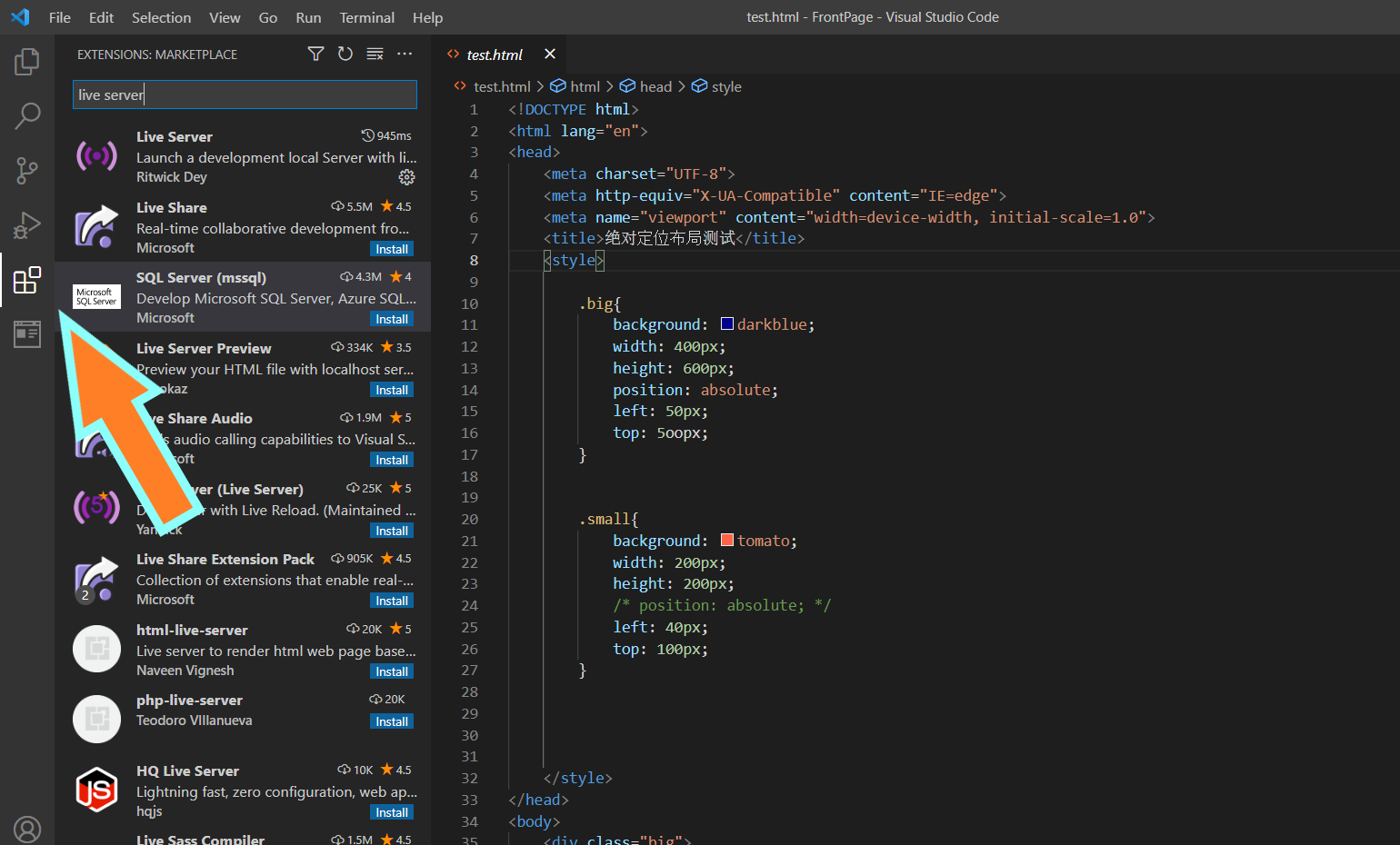This screenshot has width=1400, height=845.
Task: Install the SQL Server (mssql) extension
Action: 392,319
